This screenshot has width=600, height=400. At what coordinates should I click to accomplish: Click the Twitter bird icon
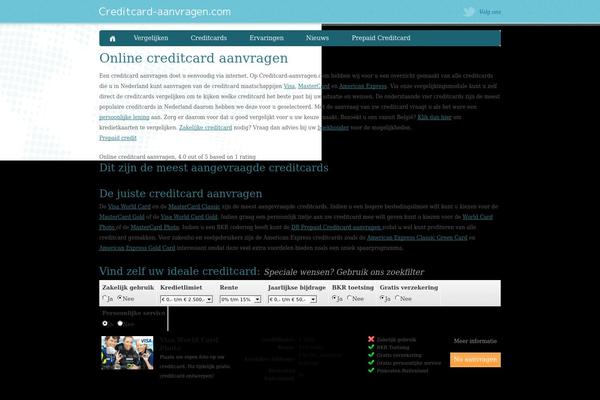pos(469,11)
